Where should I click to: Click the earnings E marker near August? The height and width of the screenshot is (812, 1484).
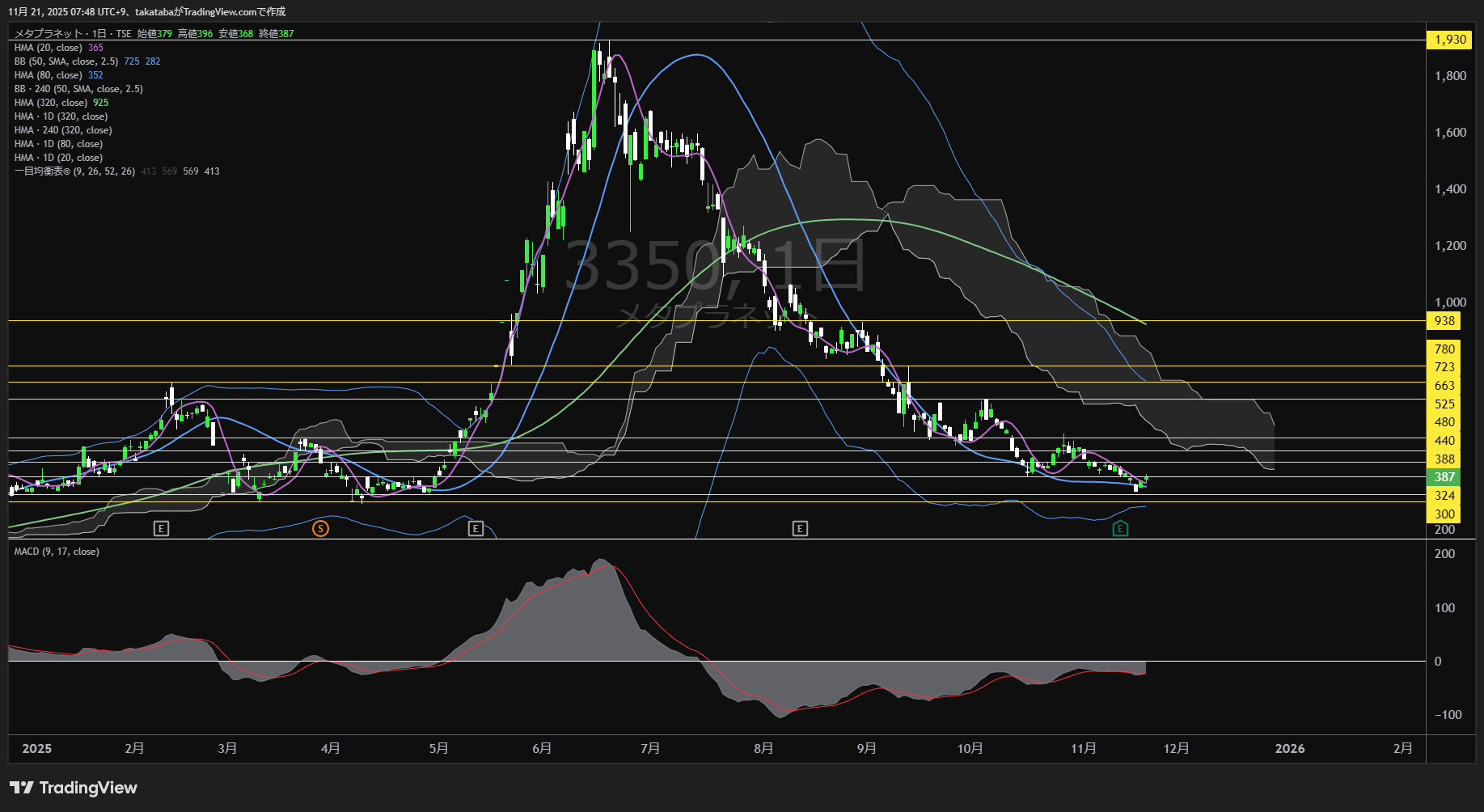point(800,529)
